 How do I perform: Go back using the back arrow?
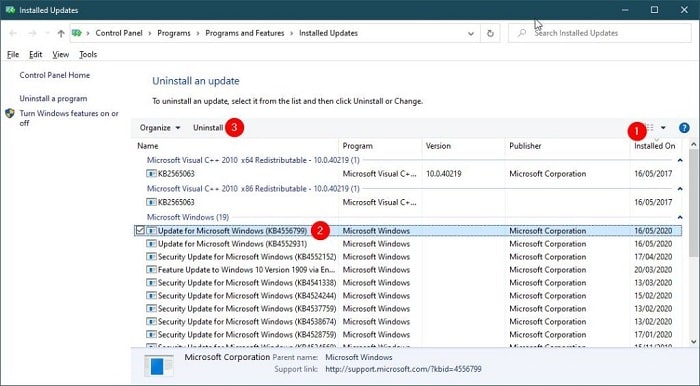point(13,33)
